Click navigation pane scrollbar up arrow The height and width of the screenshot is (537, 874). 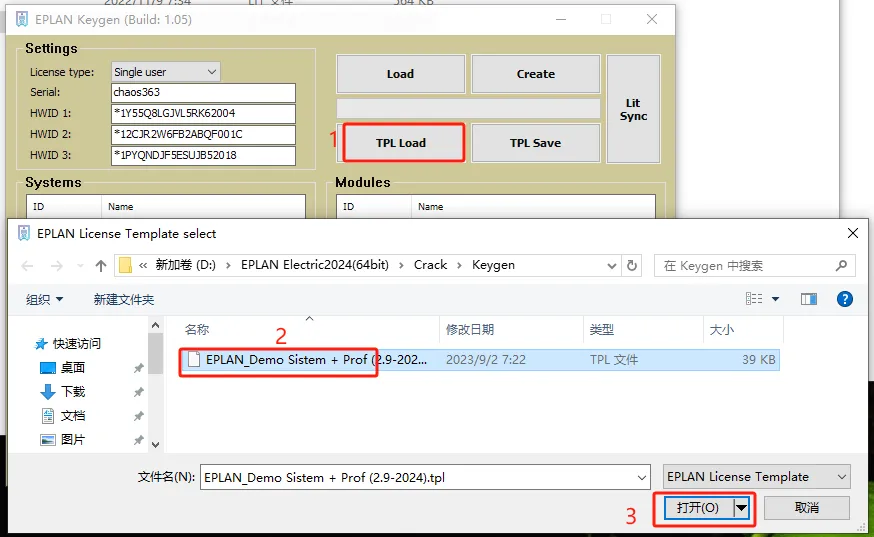coord(156,325)
